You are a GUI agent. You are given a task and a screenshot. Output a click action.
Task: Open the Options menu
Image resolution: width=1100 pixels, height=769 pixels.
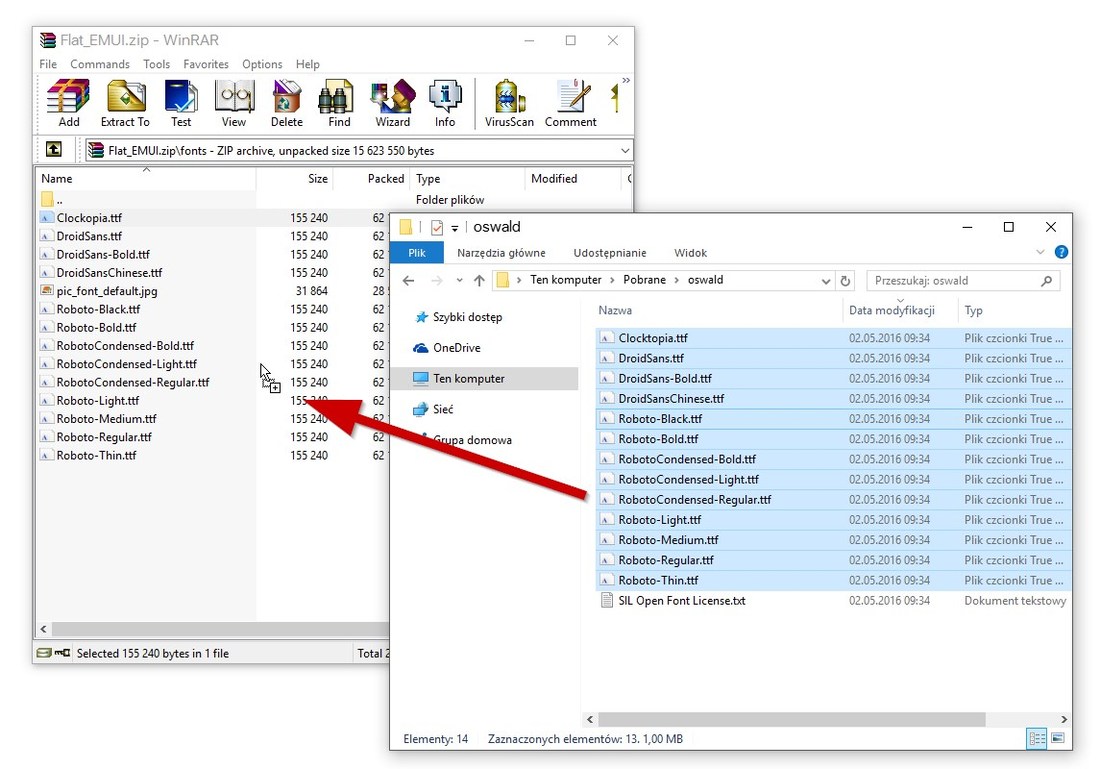[262, 64]
